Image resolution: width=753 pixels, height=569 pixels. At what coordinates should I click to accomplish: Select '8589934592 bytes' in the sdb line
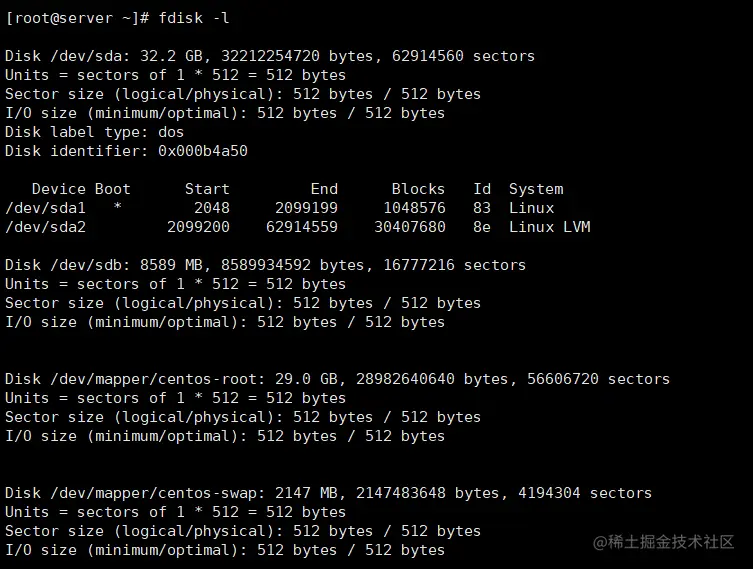click(292, 265)
